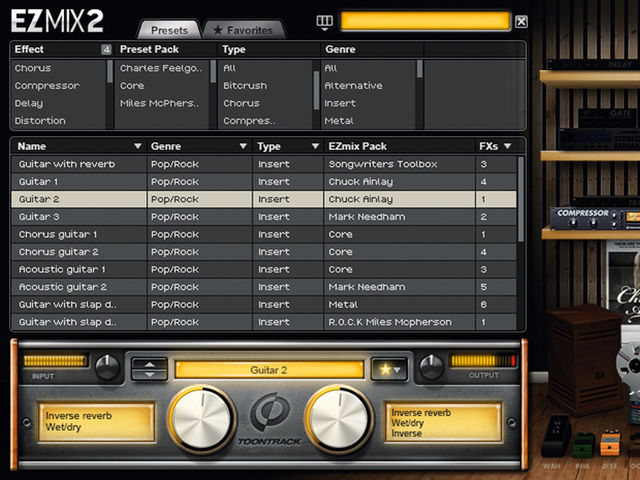Click the wah pedal on the floor
This screenshot has width=640, height=480.
coord(556,436)
